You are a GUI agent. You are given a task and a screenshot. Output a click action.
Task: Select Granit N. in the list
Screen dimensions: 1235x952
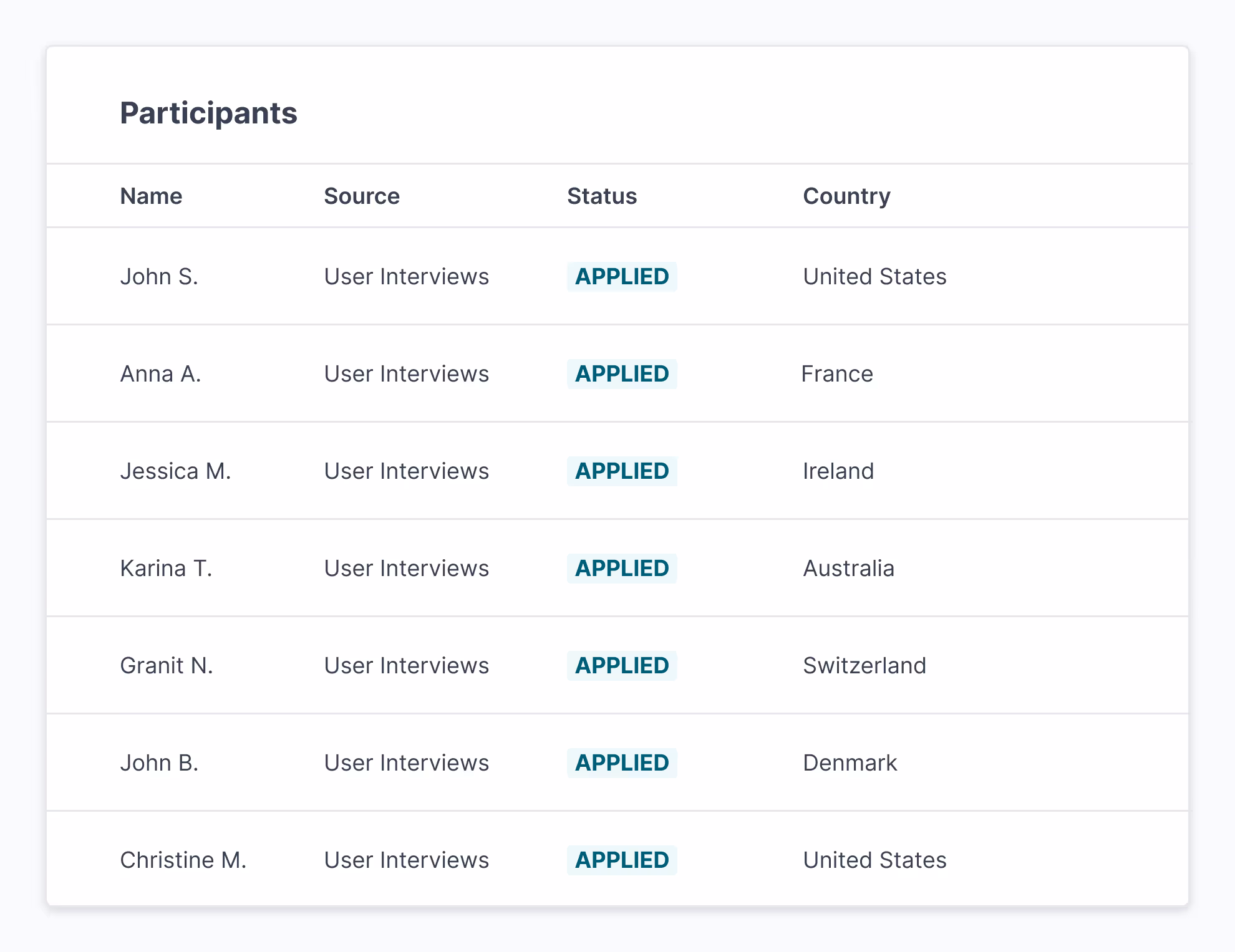(x=167, y=665)
